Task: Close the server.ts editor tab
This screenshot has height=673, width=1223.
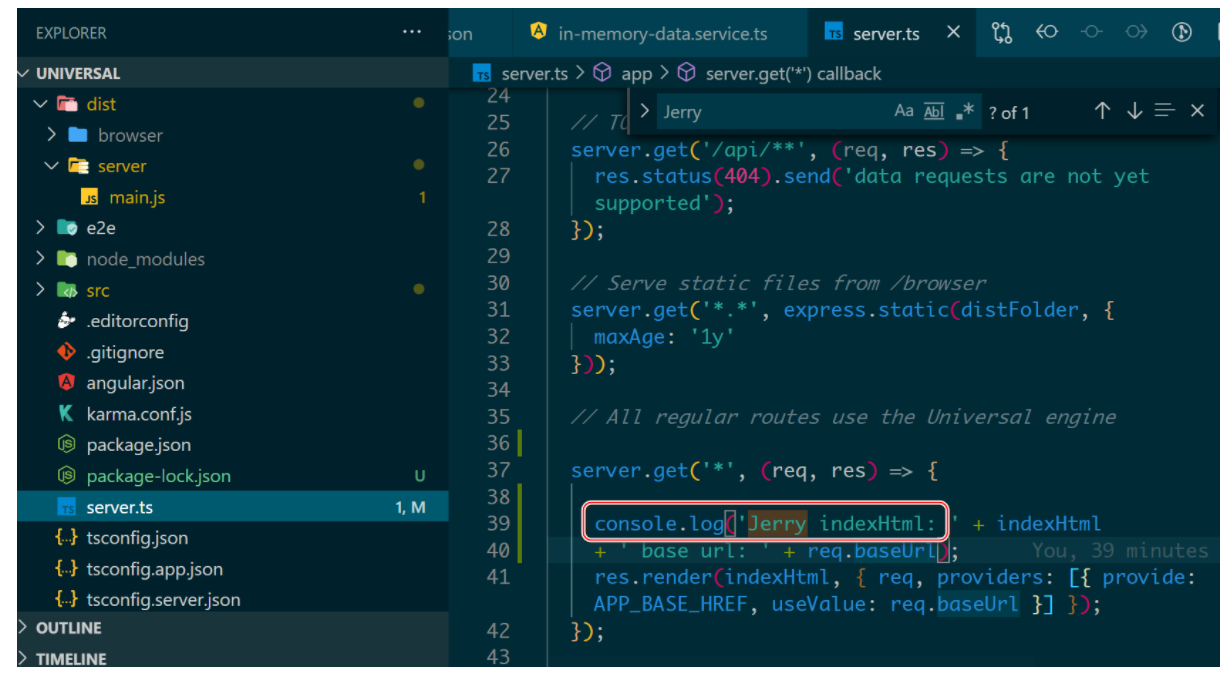Action: click(953, 32)
